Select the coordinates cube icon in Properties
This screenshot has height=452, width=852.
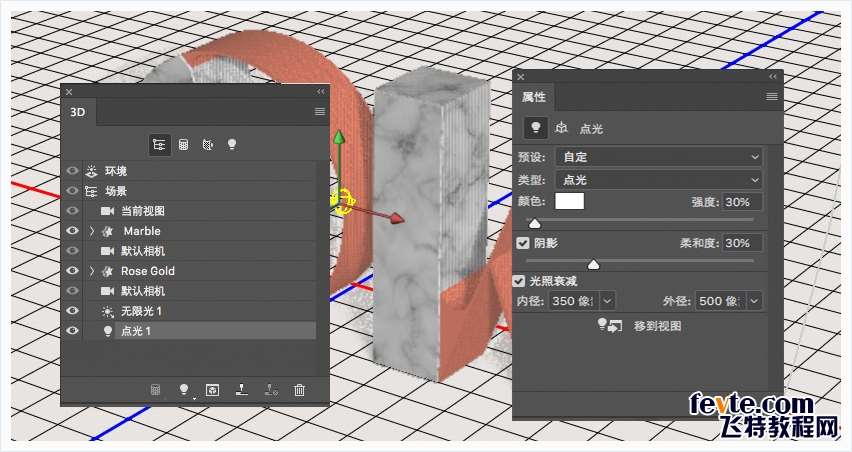[561, 128]
